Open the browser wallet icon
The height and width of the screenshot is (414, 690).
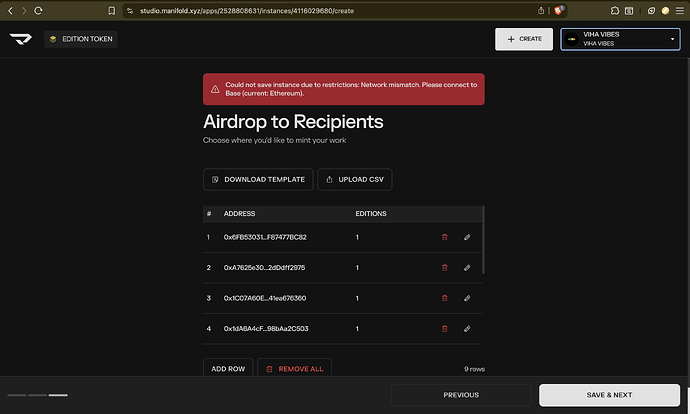pyautogui.click(x=651, y=11)
